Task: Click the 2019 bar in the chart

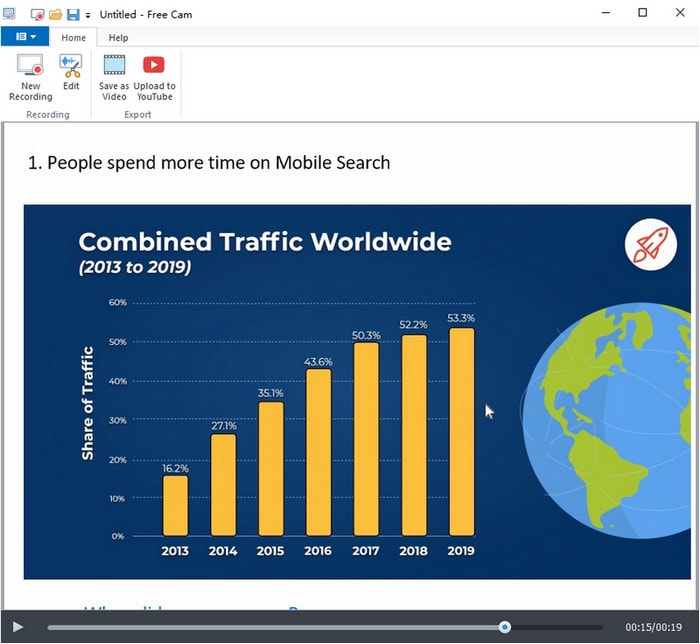Action: [x=462, y=432]
